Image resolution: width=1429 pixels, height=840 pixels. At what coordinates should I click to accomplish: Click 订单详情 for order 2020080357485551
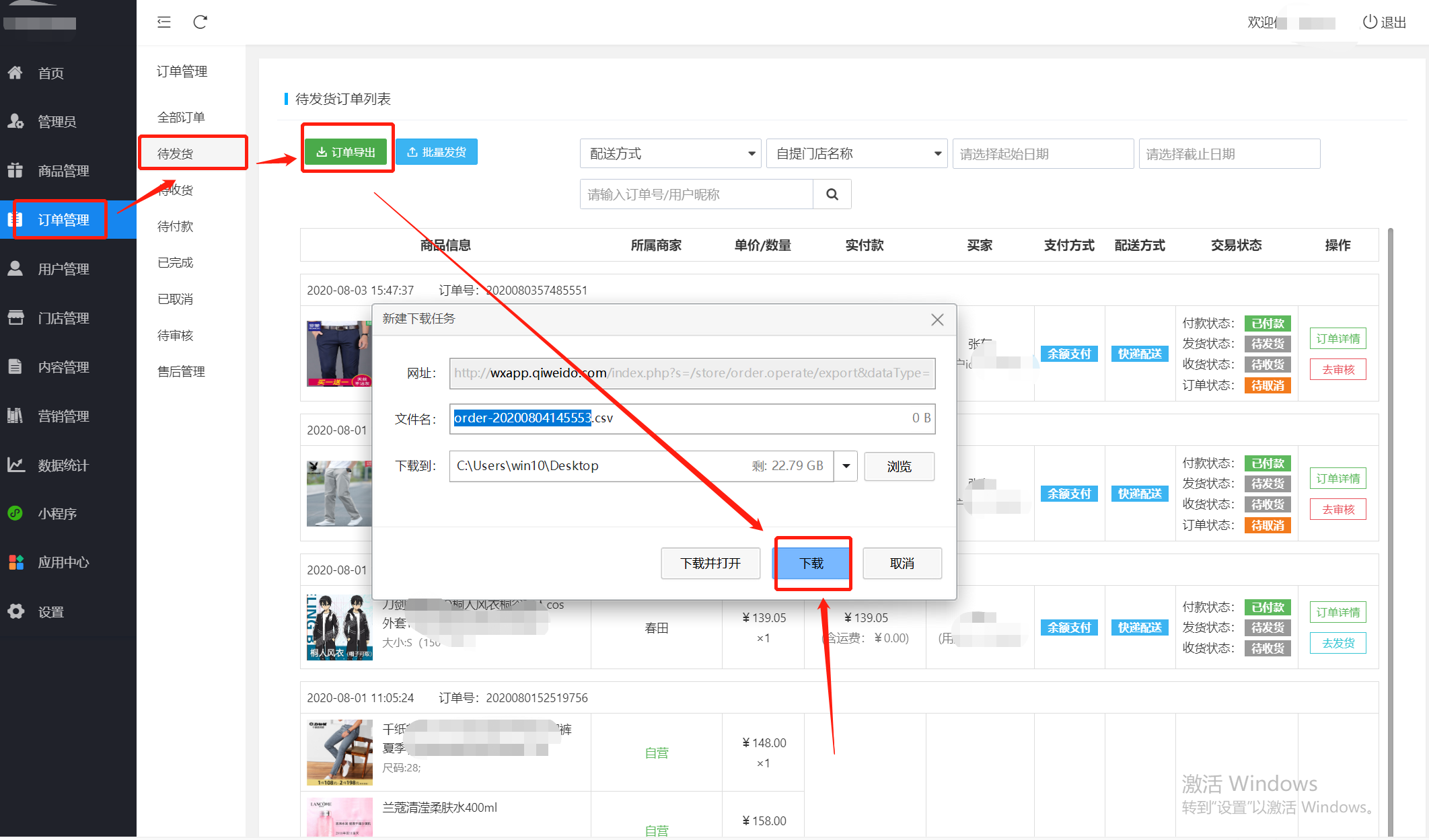point(1338,338)
